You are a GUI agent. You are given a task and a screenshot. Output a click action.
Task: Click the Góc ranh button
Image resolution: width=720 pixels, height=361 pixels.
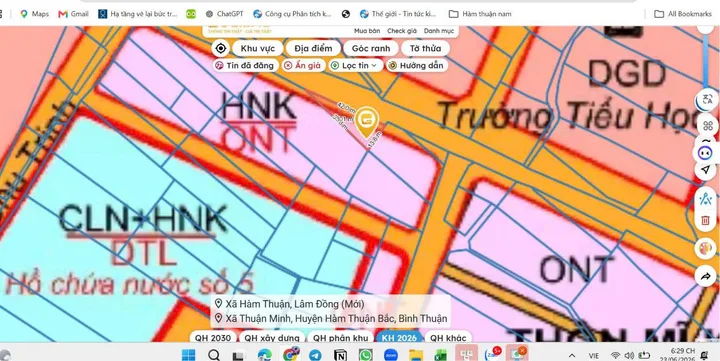[371, 48]
